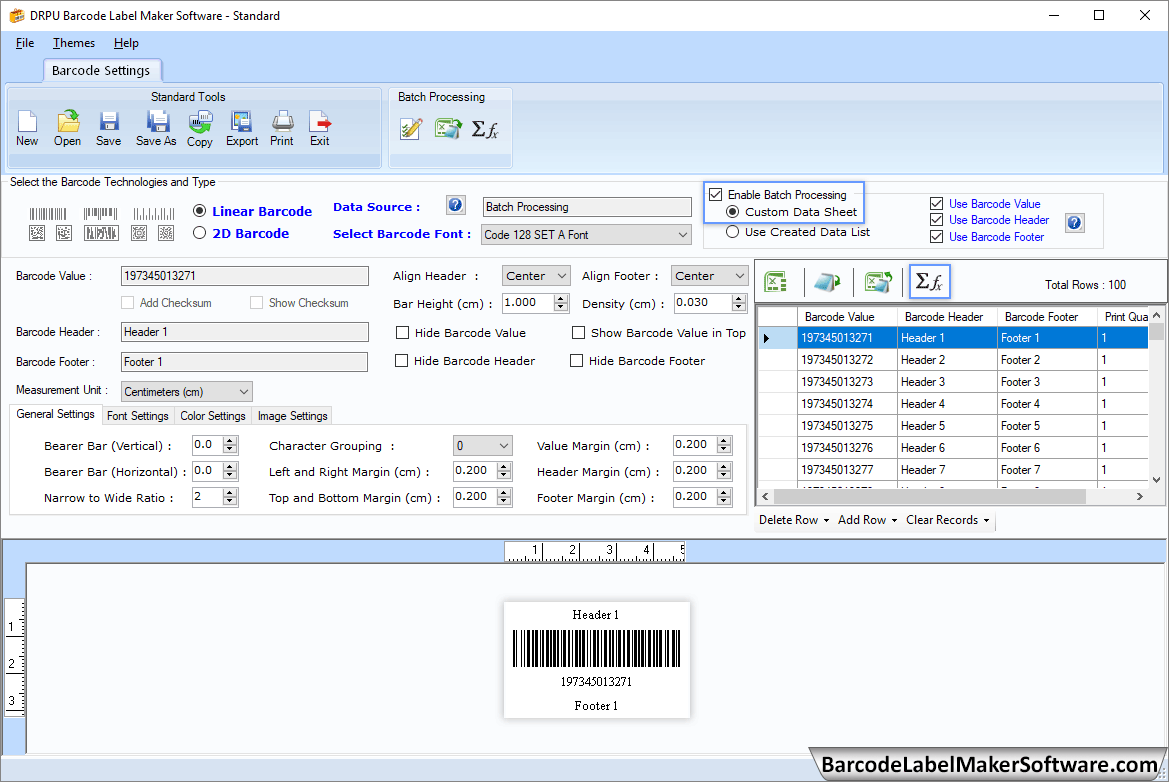Check Hide Barcode Footer
The height and width of the screenshot is (782, 1169).
tap(576, 361)
